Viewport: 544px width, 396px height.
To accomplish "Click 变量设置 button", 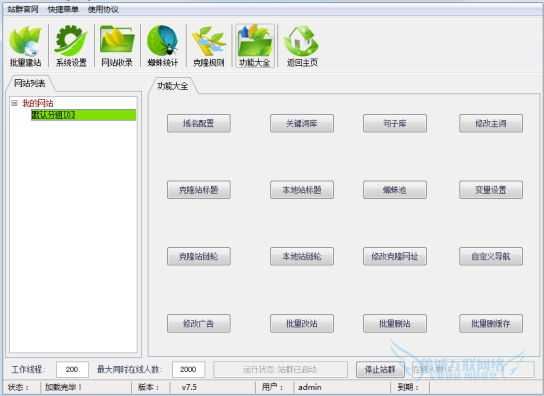I will click(x=491, y=190).
